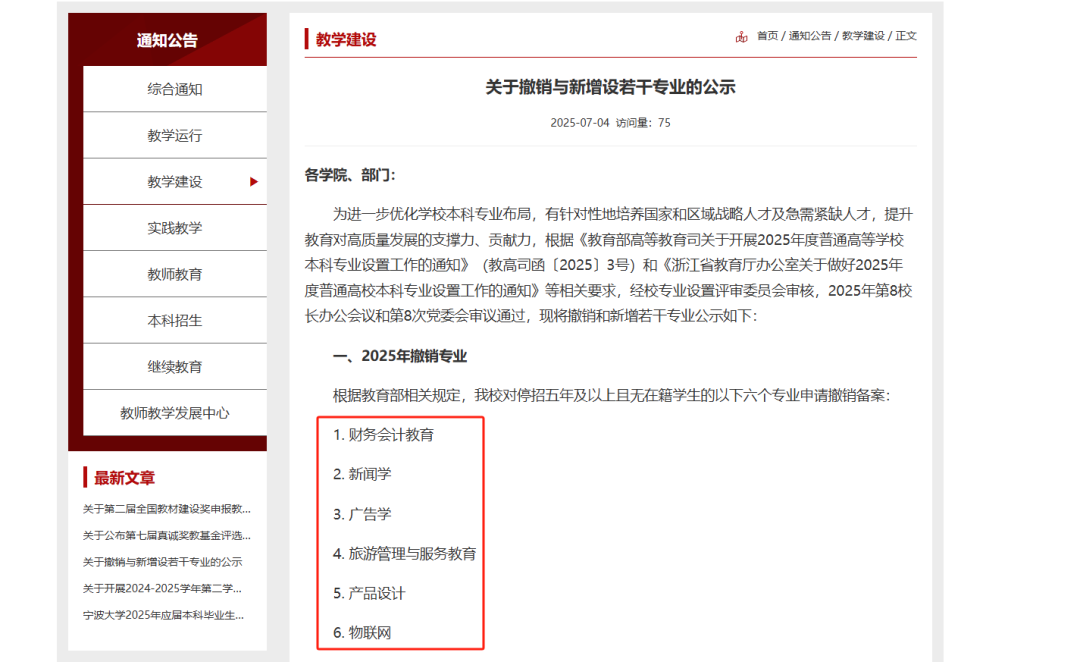Image resolution: width=1080 pixels, height=662 pixels.
Task: Open the 综合通知 section in the sidebar
Action: coord(174,88)
